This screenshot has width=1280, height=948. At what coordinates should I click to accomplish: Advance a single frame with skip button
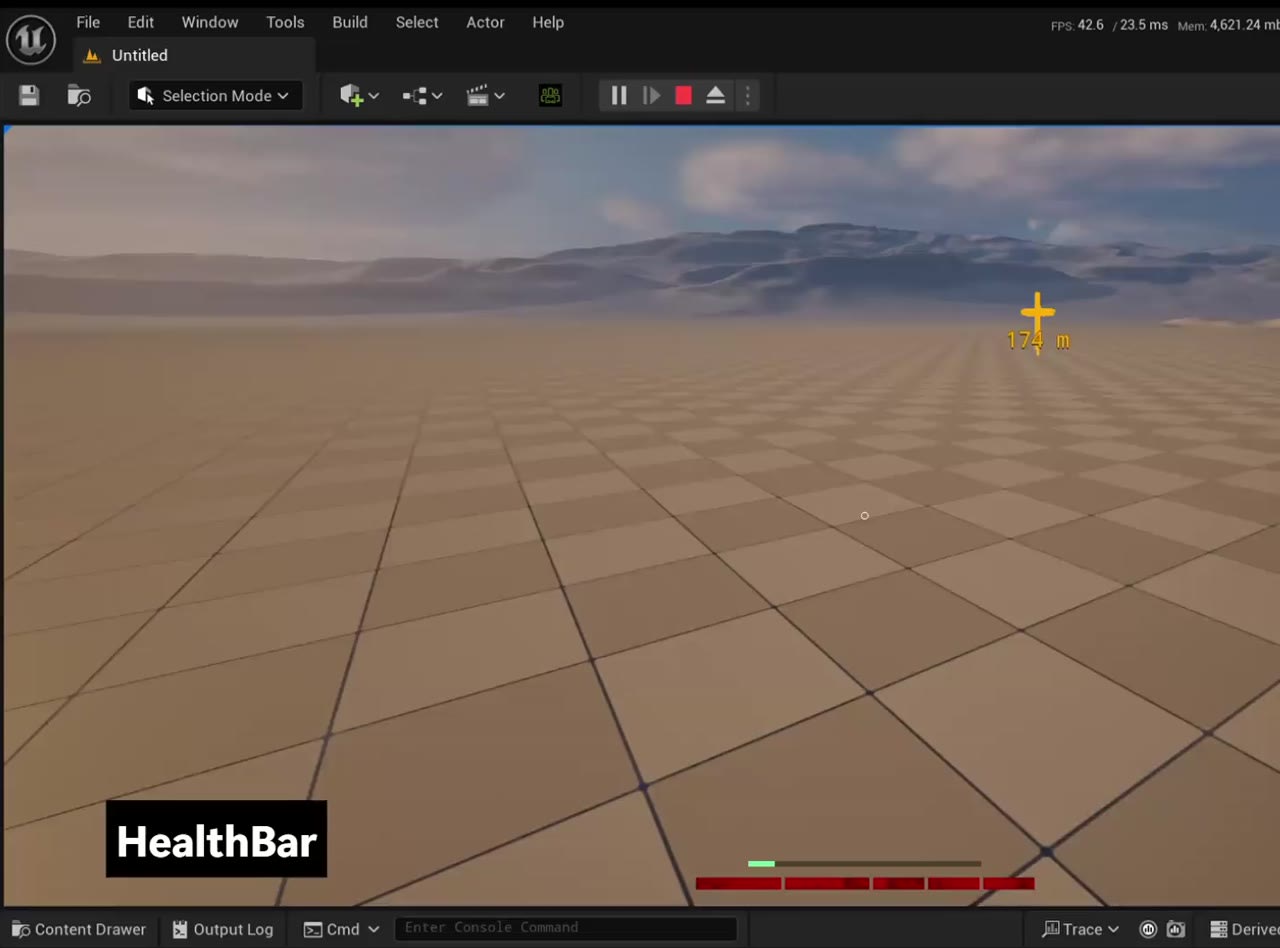[651, 96]
